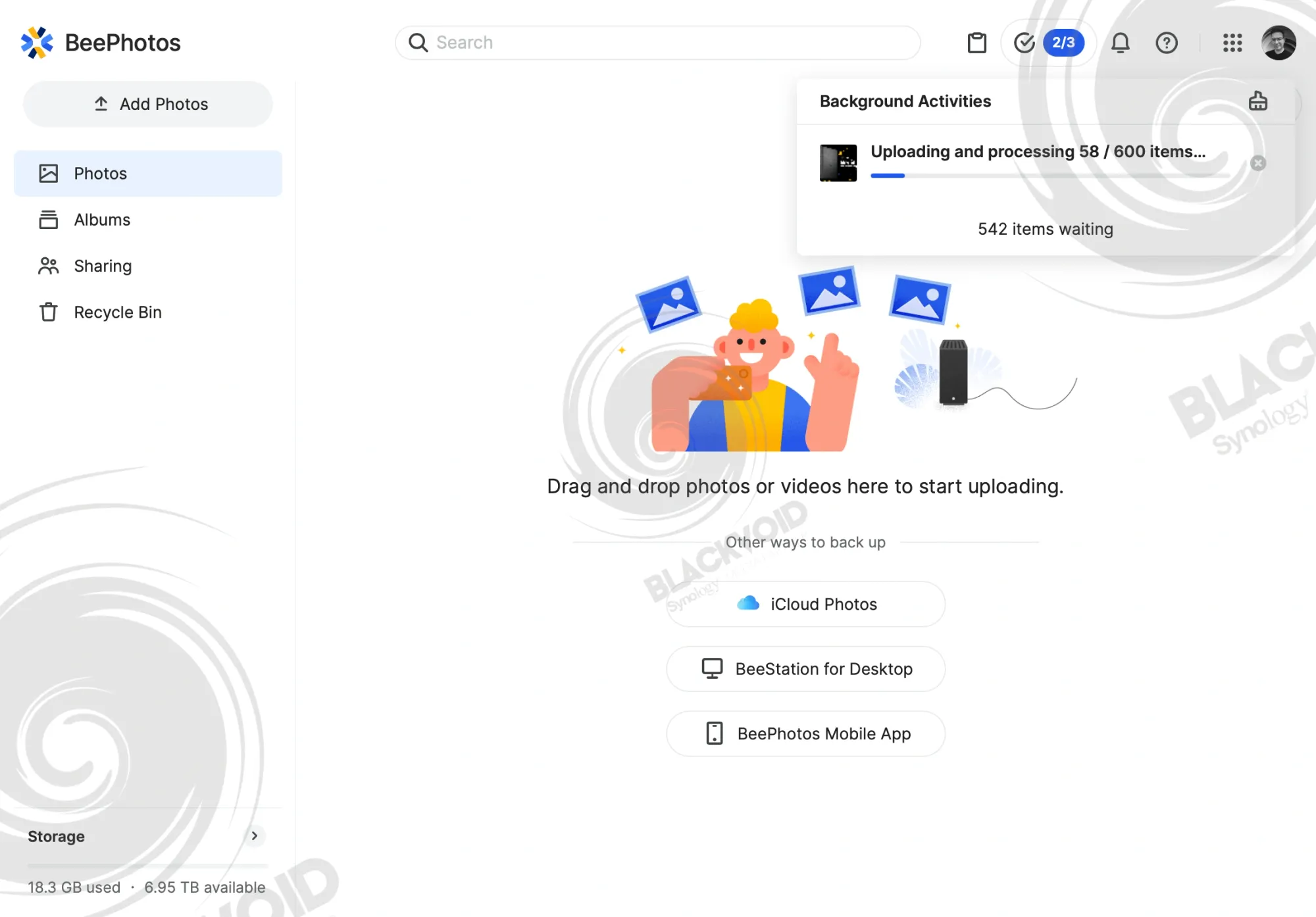Click the upload progress bar
Screen dimensions: 1316x917
pos(1050,176)
